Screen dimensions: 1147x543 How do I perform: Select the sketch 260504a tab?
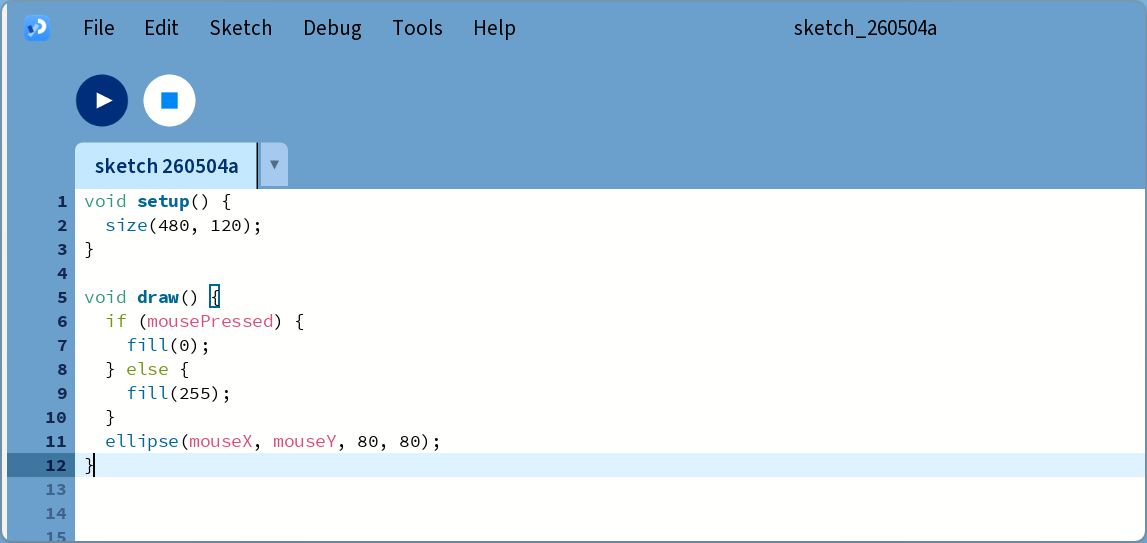(x=166, y=166)
